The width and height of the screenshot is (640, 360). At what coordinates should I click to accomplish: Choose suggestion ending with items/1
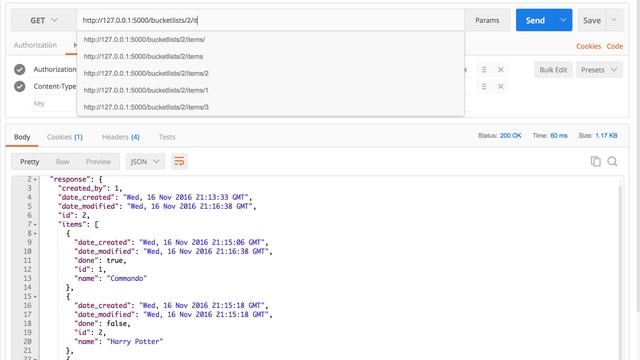[270, 90]
